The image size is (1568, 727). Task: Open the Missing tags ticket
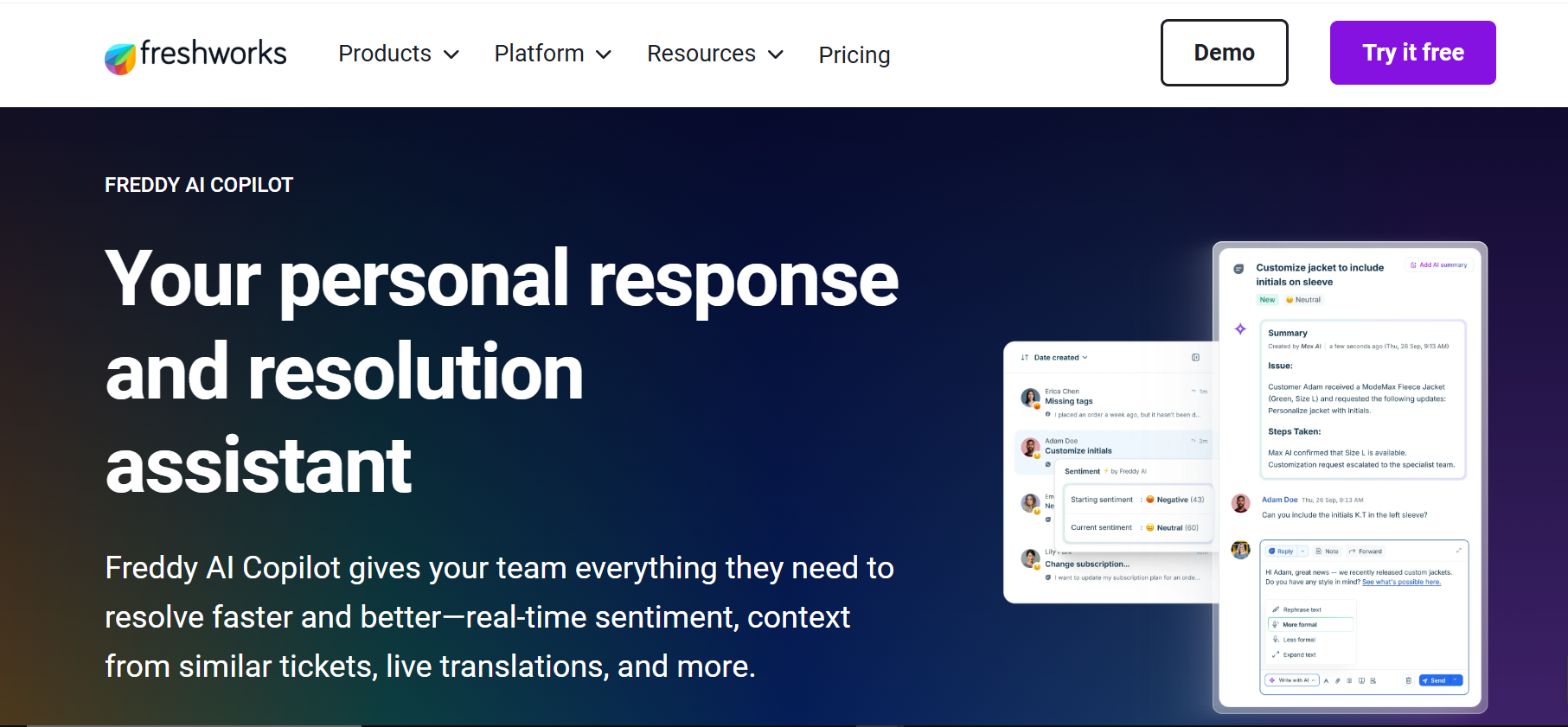(x=1068, y=401)
